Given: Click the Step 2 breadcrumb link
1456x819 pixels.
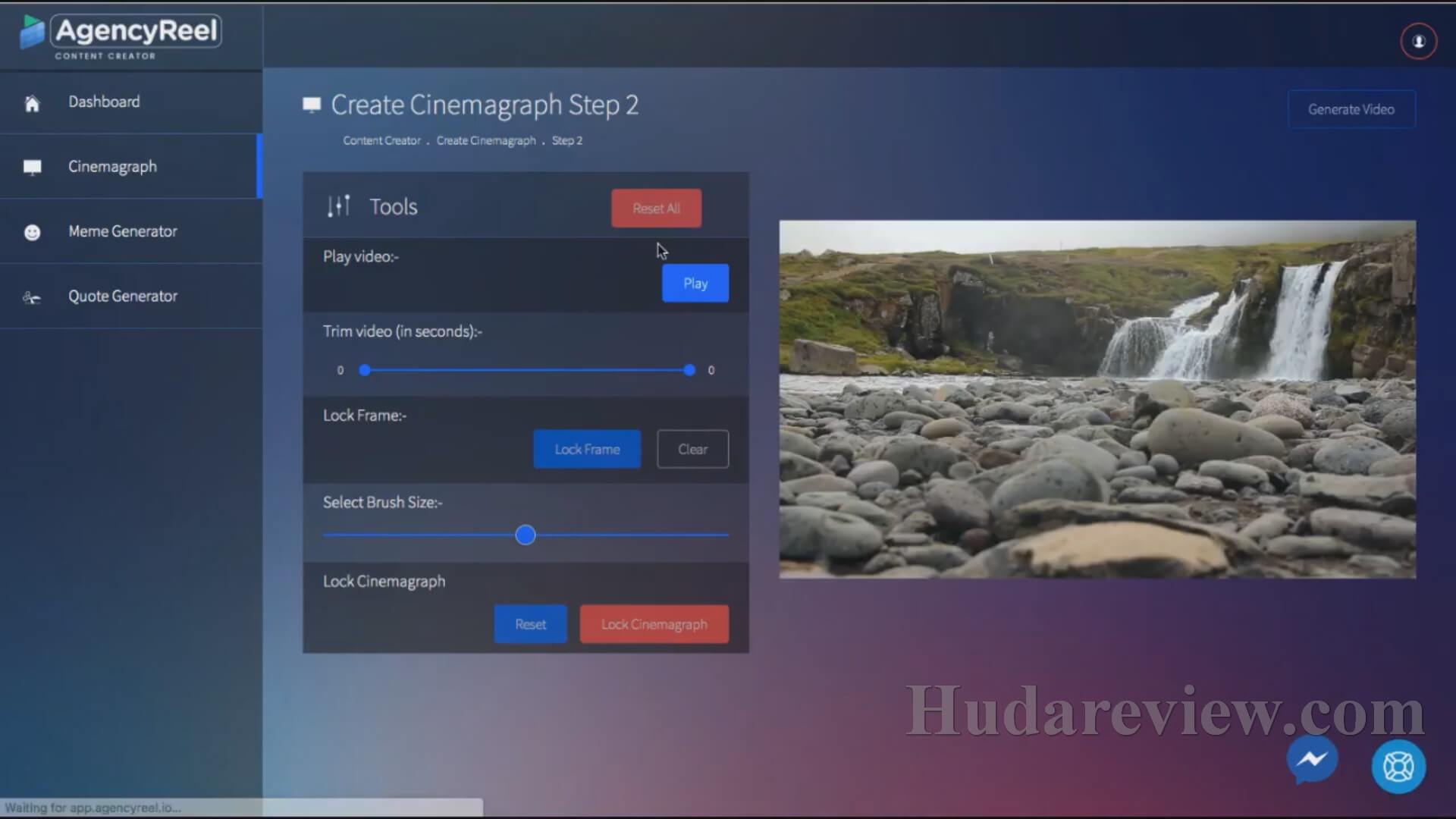Looking at the screenshot, I should click(567, 140).
